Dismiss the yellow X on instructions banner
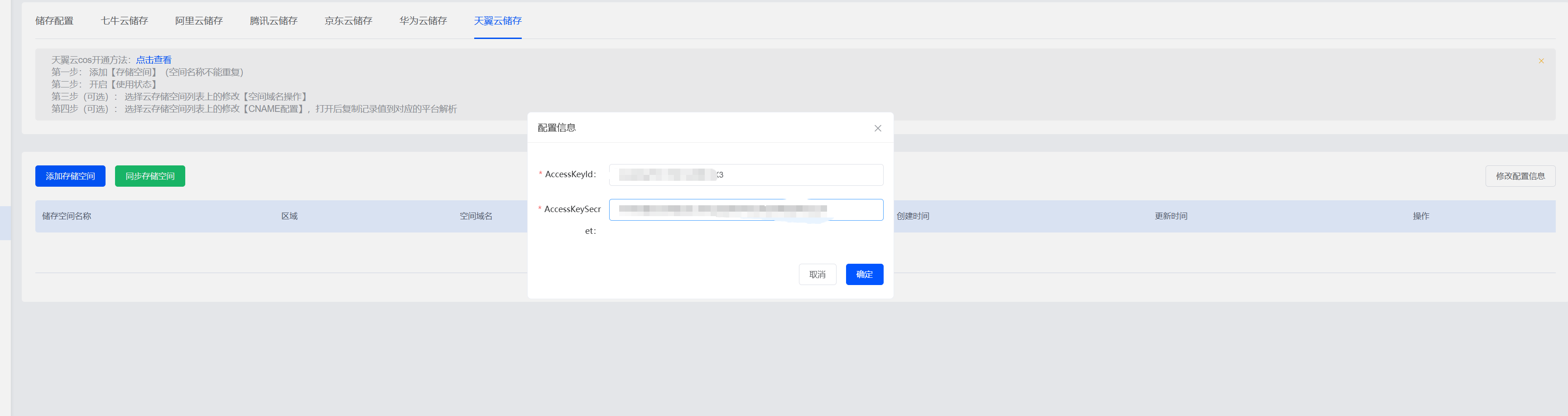 point(1541,61)
